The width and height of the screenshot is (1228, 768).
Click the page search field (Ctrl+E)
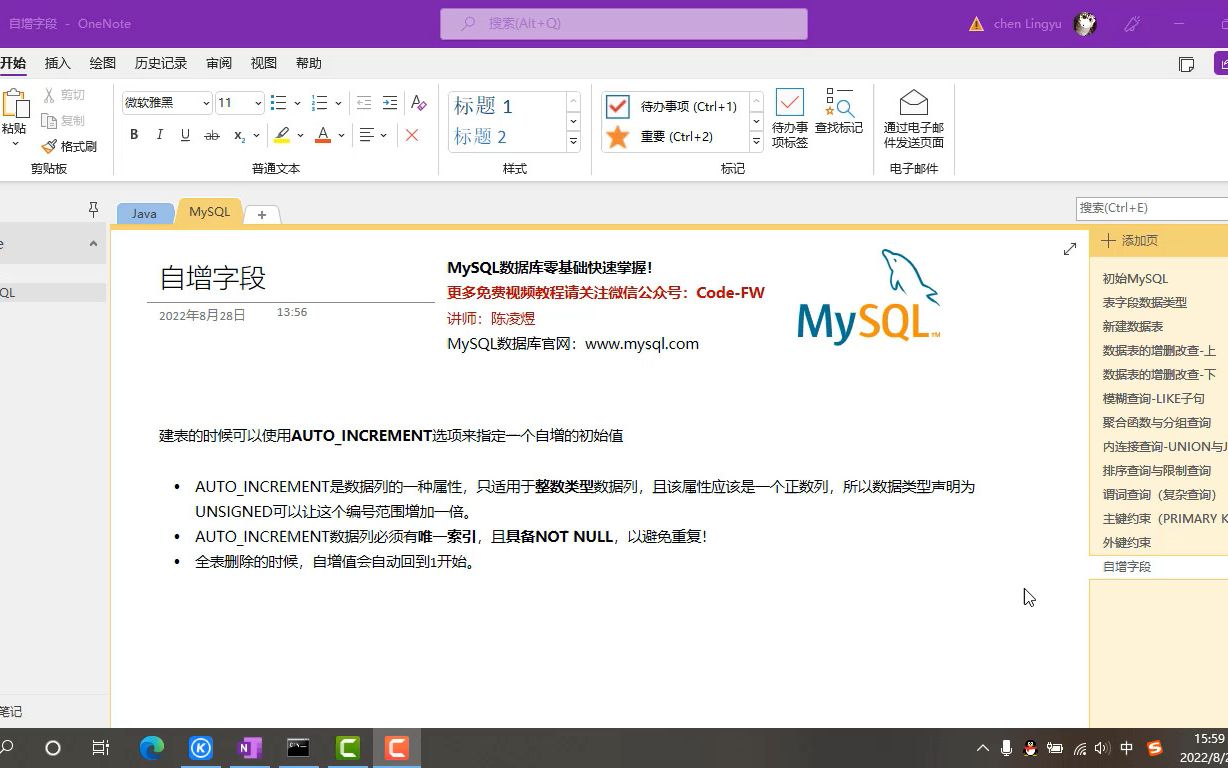(x=1152, y=208)
